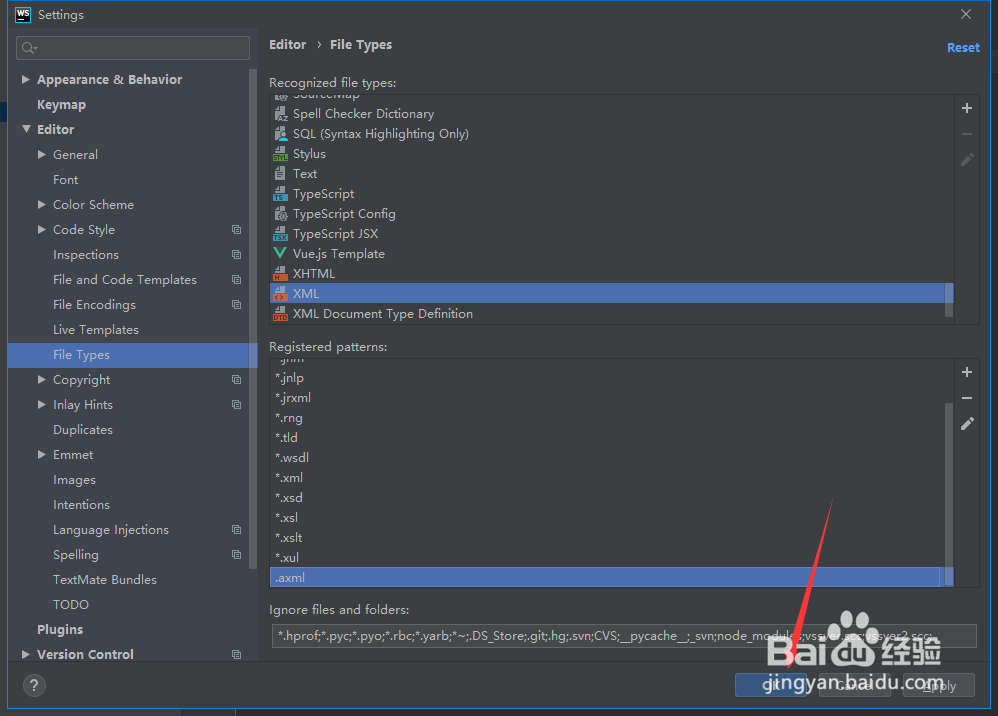Click the pencil to edit the XML file type
998x716 pixels.
coord(966,159)
